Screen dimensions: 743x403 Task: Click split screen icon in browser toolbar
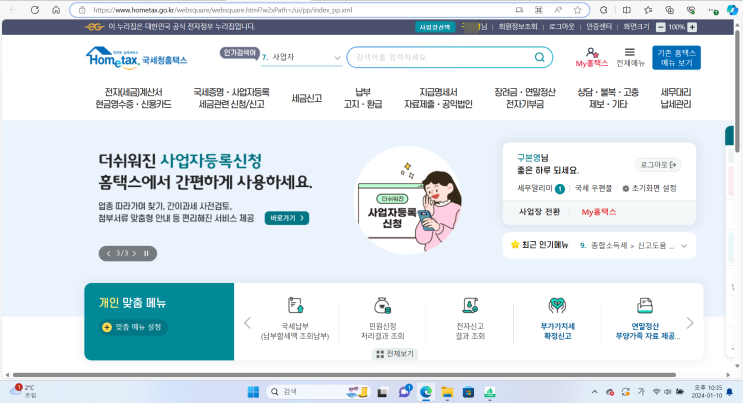point(626,10)
